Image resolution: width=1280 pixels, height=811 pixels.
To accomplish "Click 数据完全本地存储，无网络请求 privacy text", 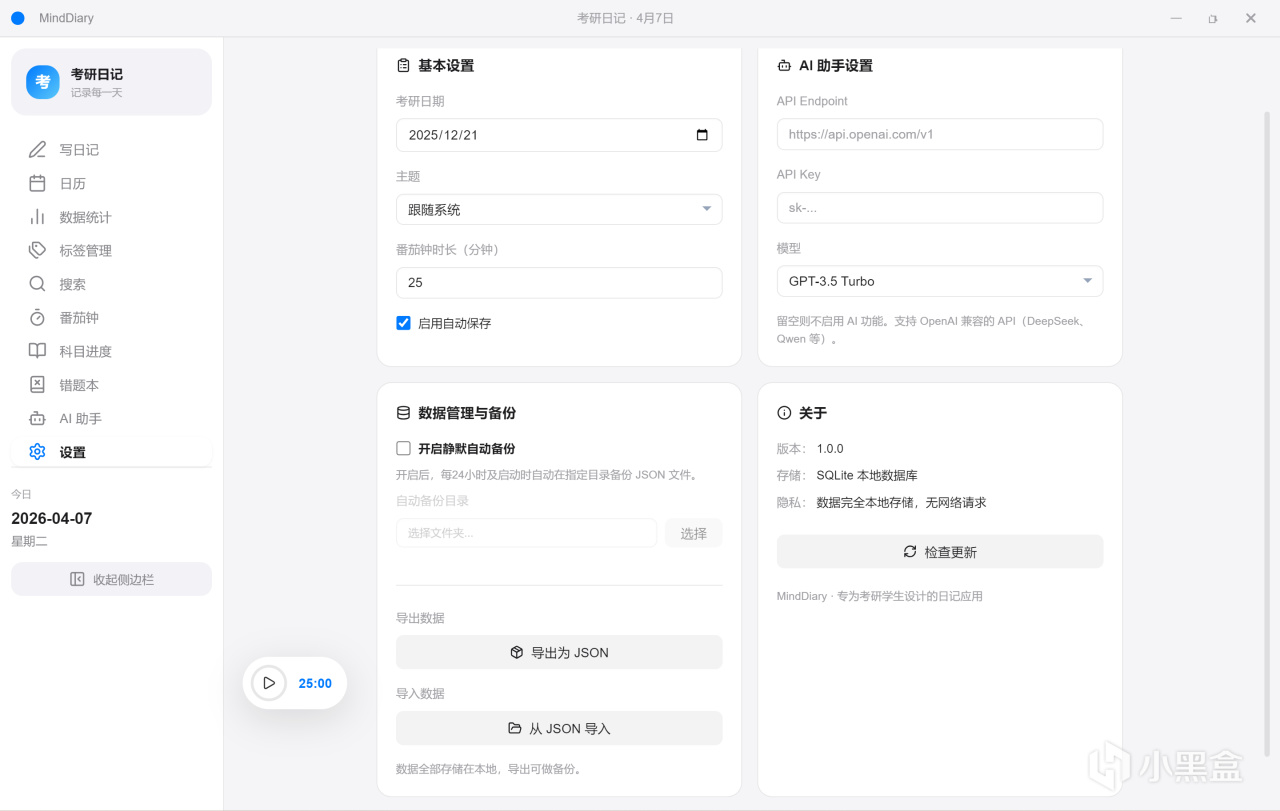I will 901,503.
